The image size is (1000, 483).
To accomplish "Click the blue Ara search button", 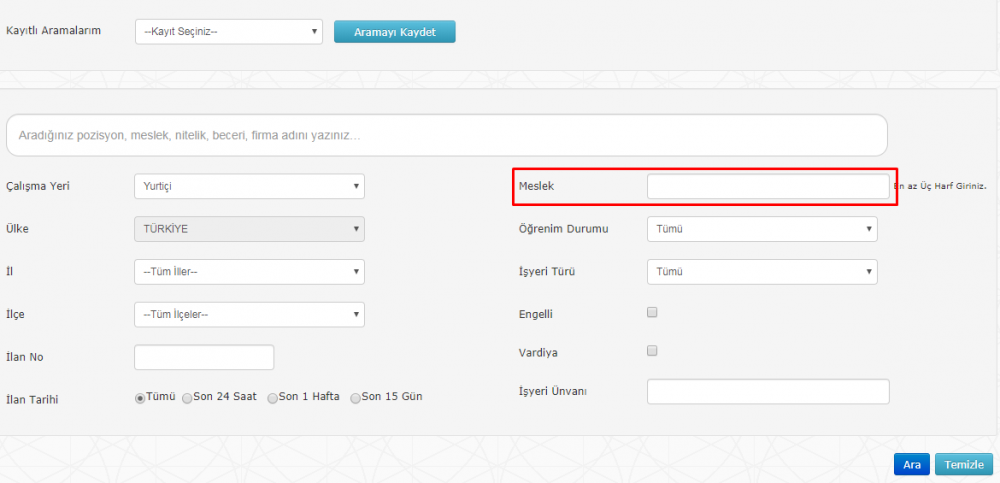I will pyautogui.click(x=912, y=464).
